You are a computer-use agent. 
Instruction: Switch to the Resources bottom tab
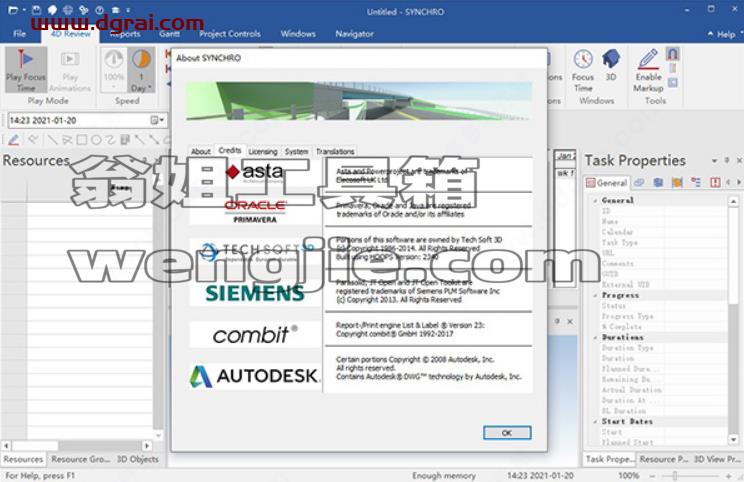(x=23, y=459)
